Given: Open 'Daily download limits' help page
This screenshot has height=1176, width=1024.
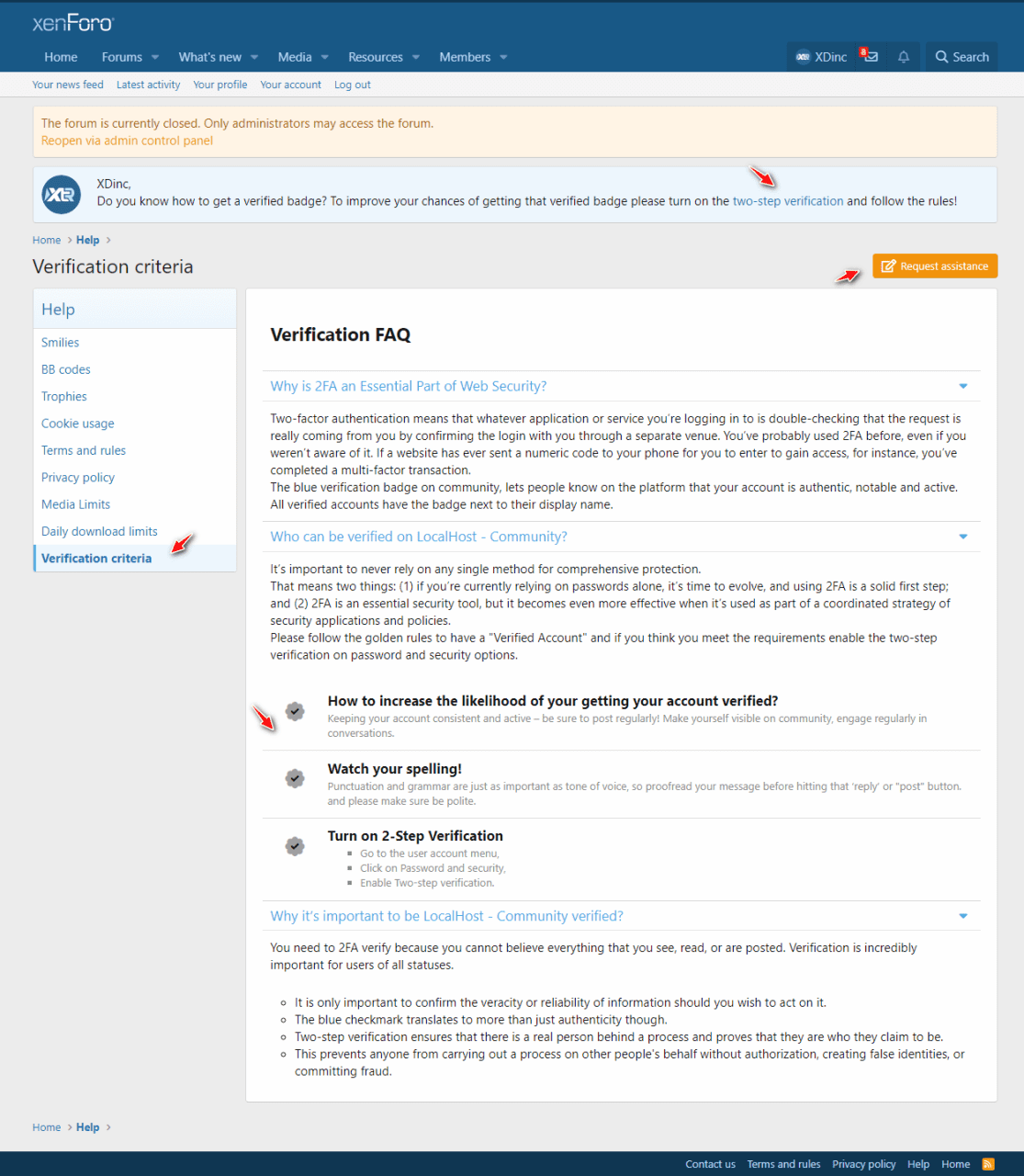Looking at the screenshot, I should click(99, 531).
